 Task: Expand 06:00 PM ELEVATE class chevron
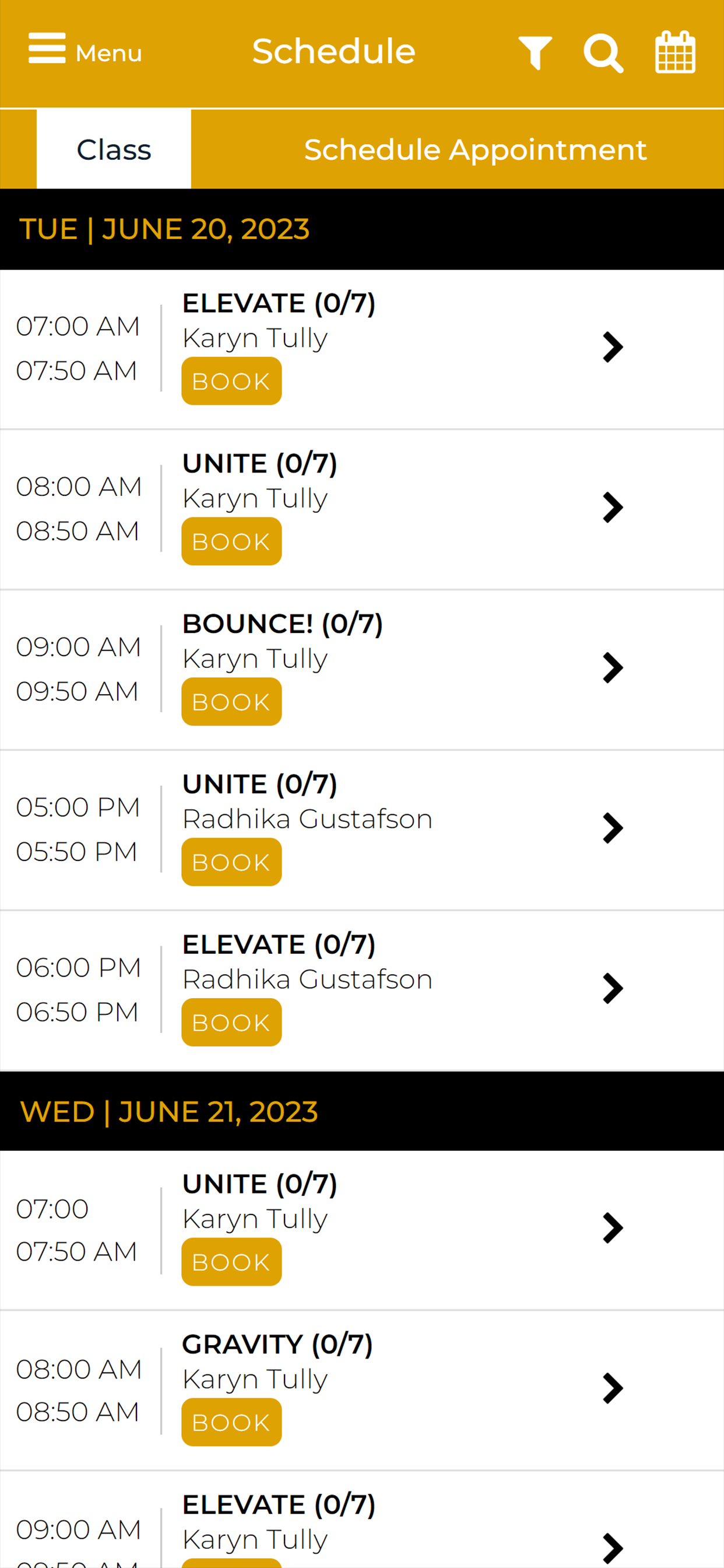[x=613, y=989]
